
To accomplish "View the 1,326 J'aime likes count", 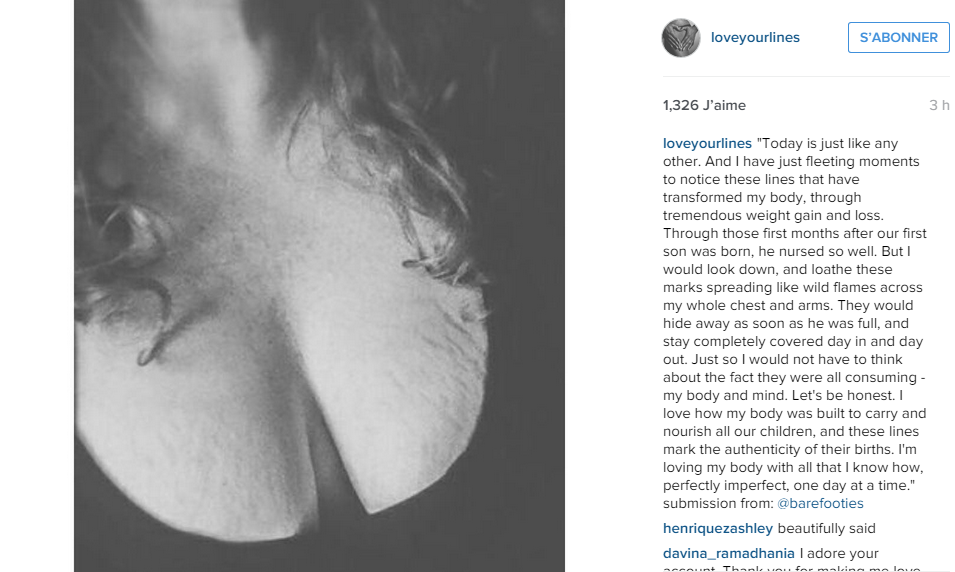I will (704, 105).
